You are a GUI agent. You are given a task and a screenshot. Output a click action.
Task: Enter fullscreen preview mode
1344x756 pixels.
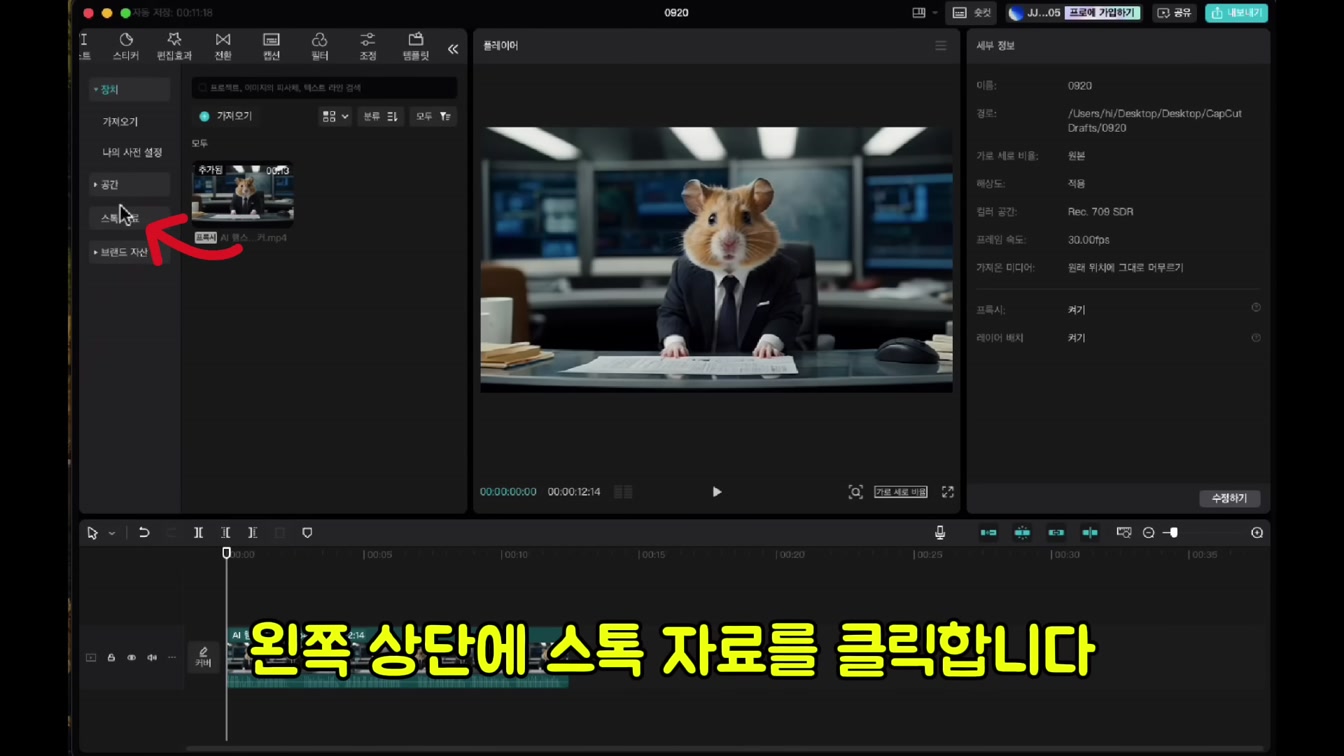point(948,492)
